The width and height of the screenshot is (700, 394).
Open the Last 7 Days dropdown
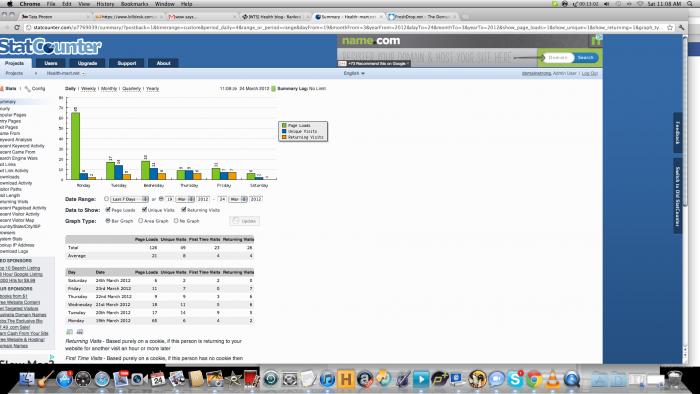pos(129,199)
